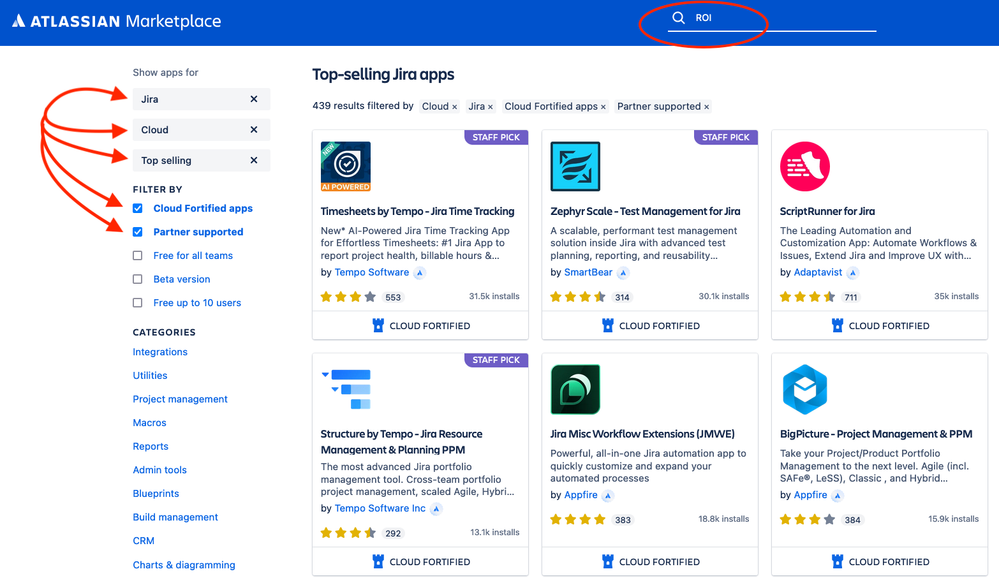
Task: Open the Macros category
Action: pos(149,422)
